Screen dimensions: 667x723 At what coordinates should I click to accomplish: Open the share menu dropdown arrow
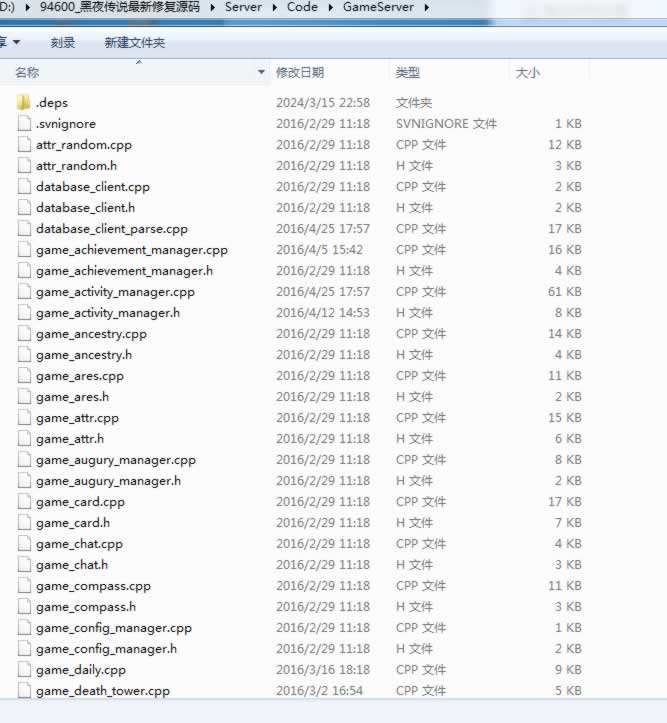(x=17, y=42)
